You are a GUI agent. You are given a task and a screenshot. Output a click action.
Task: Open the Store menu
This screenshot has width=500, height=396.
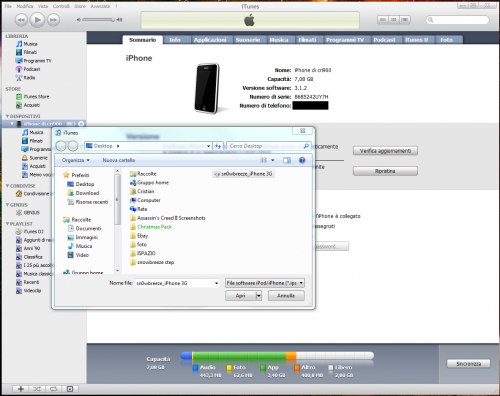(x=80, y=6)
